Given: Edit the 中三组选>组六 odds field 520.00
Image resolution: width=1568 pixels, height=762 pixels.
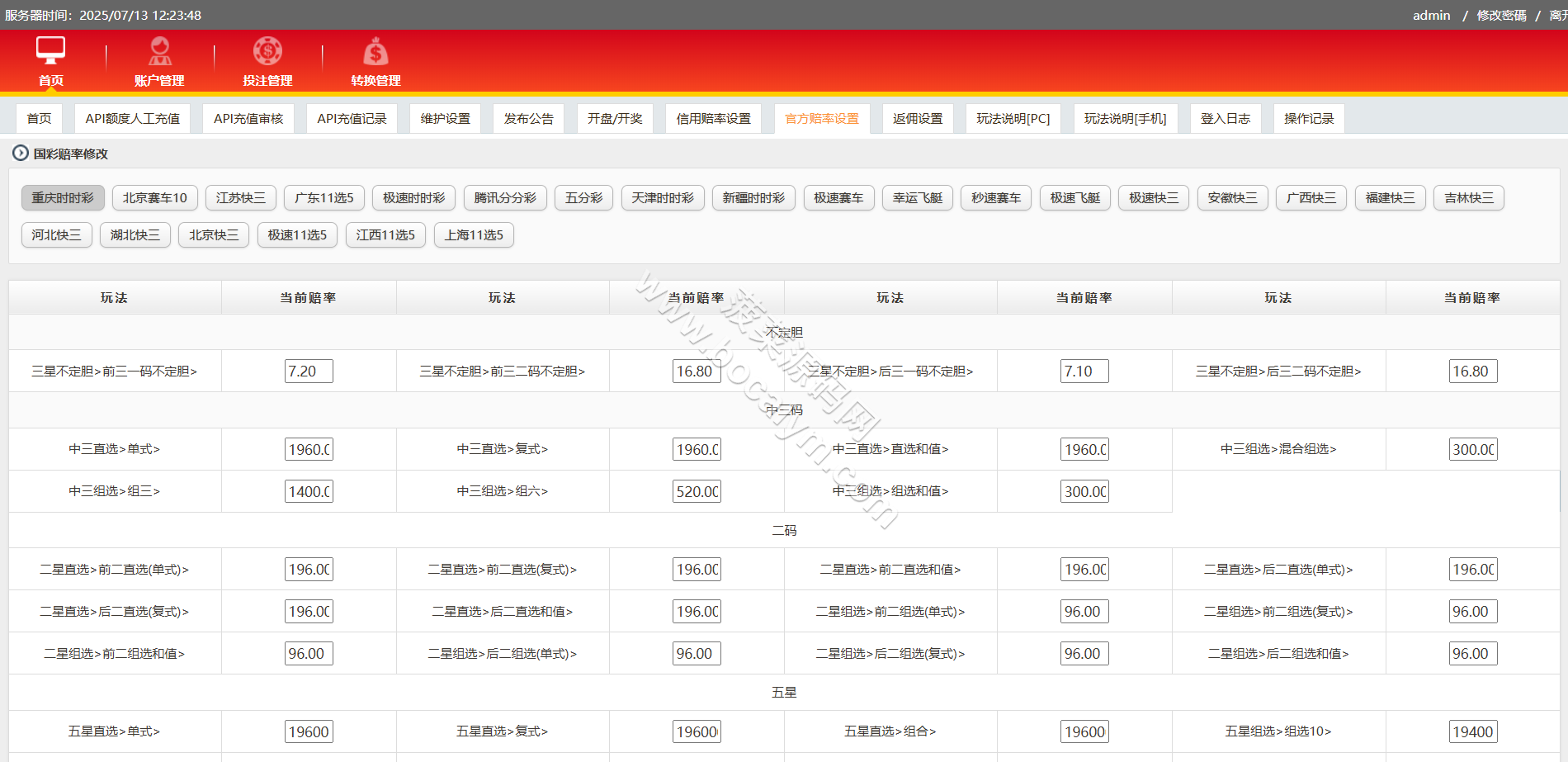Looking at the screenshot, I should (697, 491).
